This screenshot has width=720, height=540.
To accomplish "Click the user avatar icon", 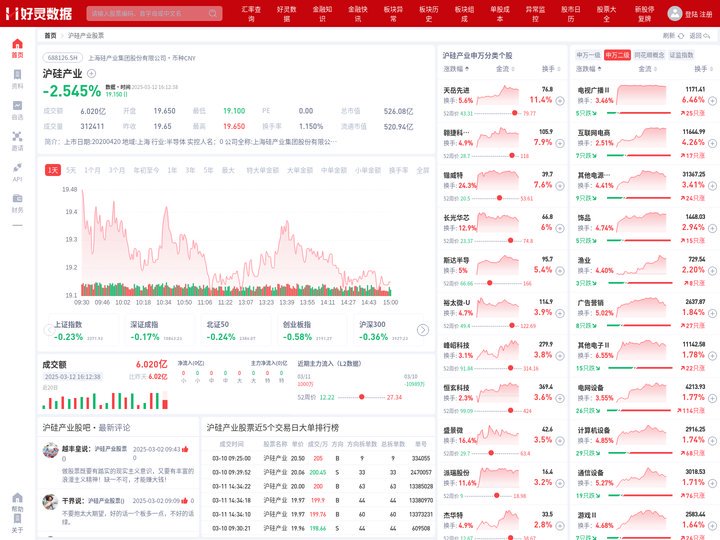I will tap(674, 13).
